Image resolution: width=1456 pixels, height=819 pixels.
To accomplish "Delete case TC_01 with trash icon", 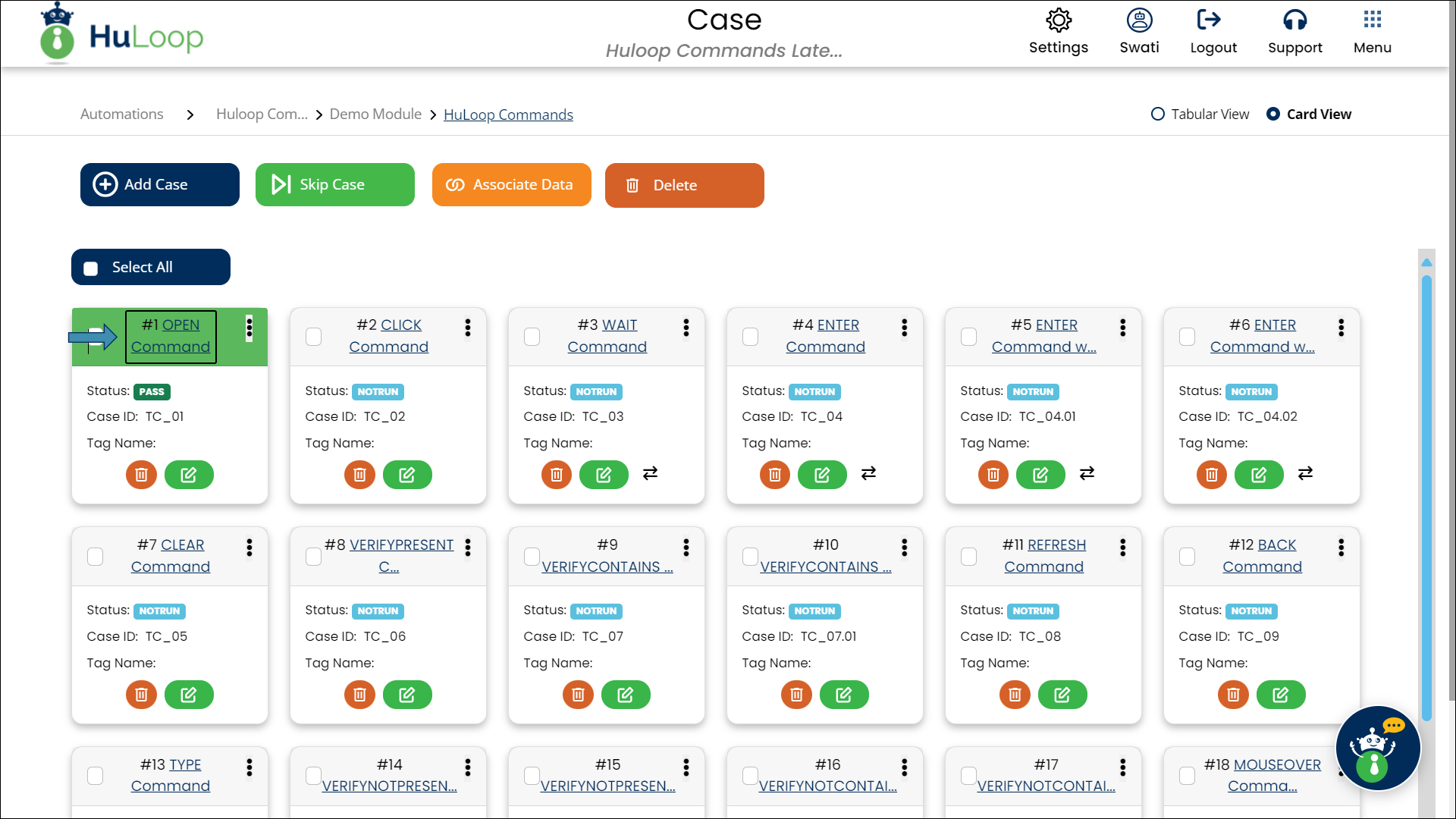I will pyautogui.click(x=141, y=475).
